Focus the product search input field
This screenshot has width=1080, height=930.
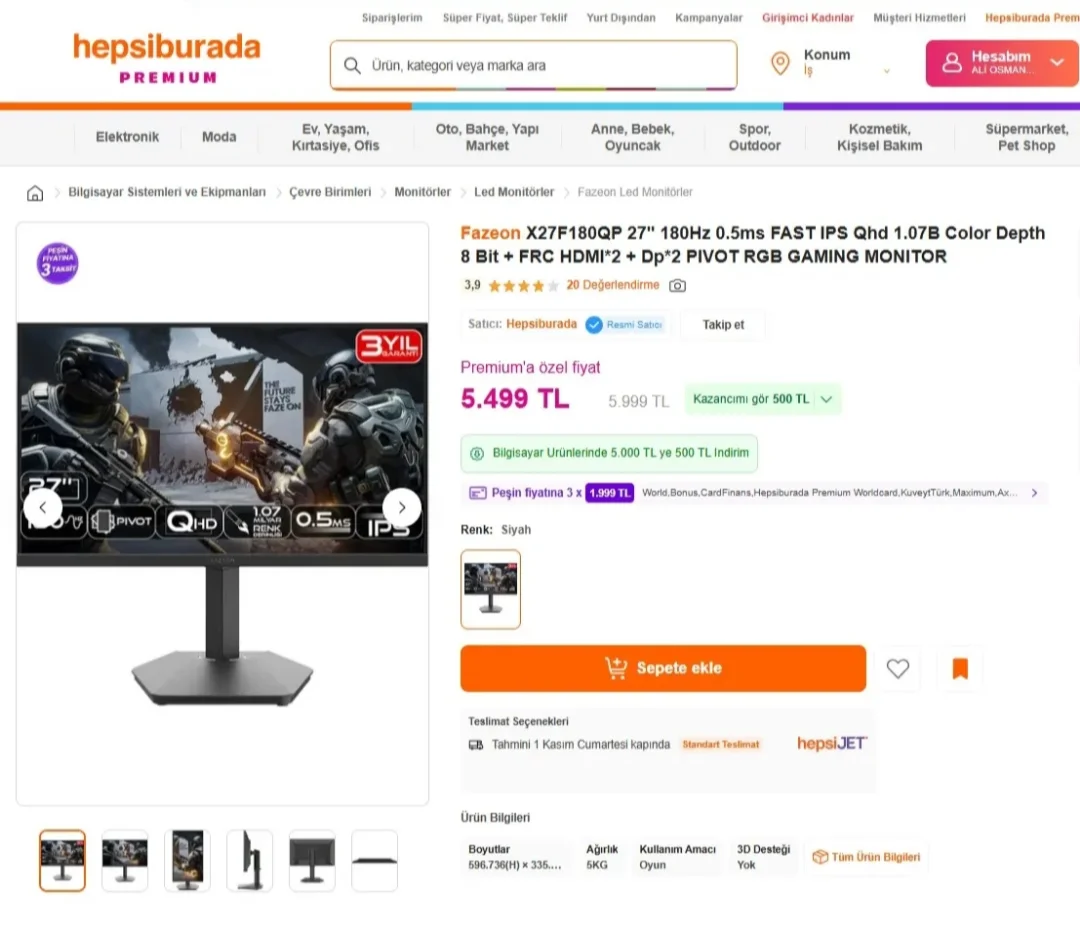pyautogui.click(x=533, y=65)
